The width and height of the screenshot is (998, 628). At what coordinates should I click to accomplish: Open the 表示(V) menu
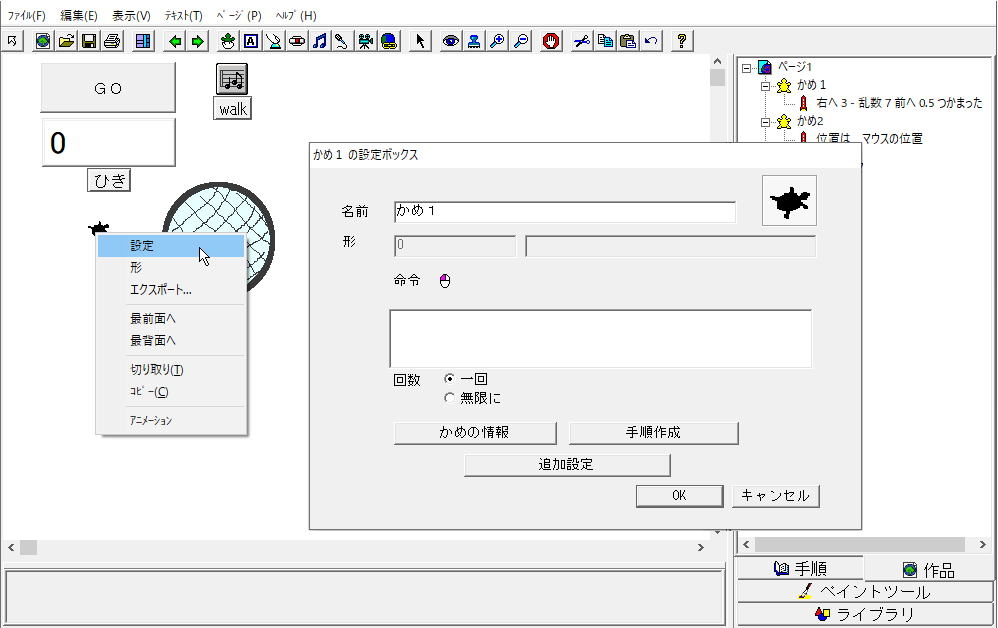click(131, 15)
